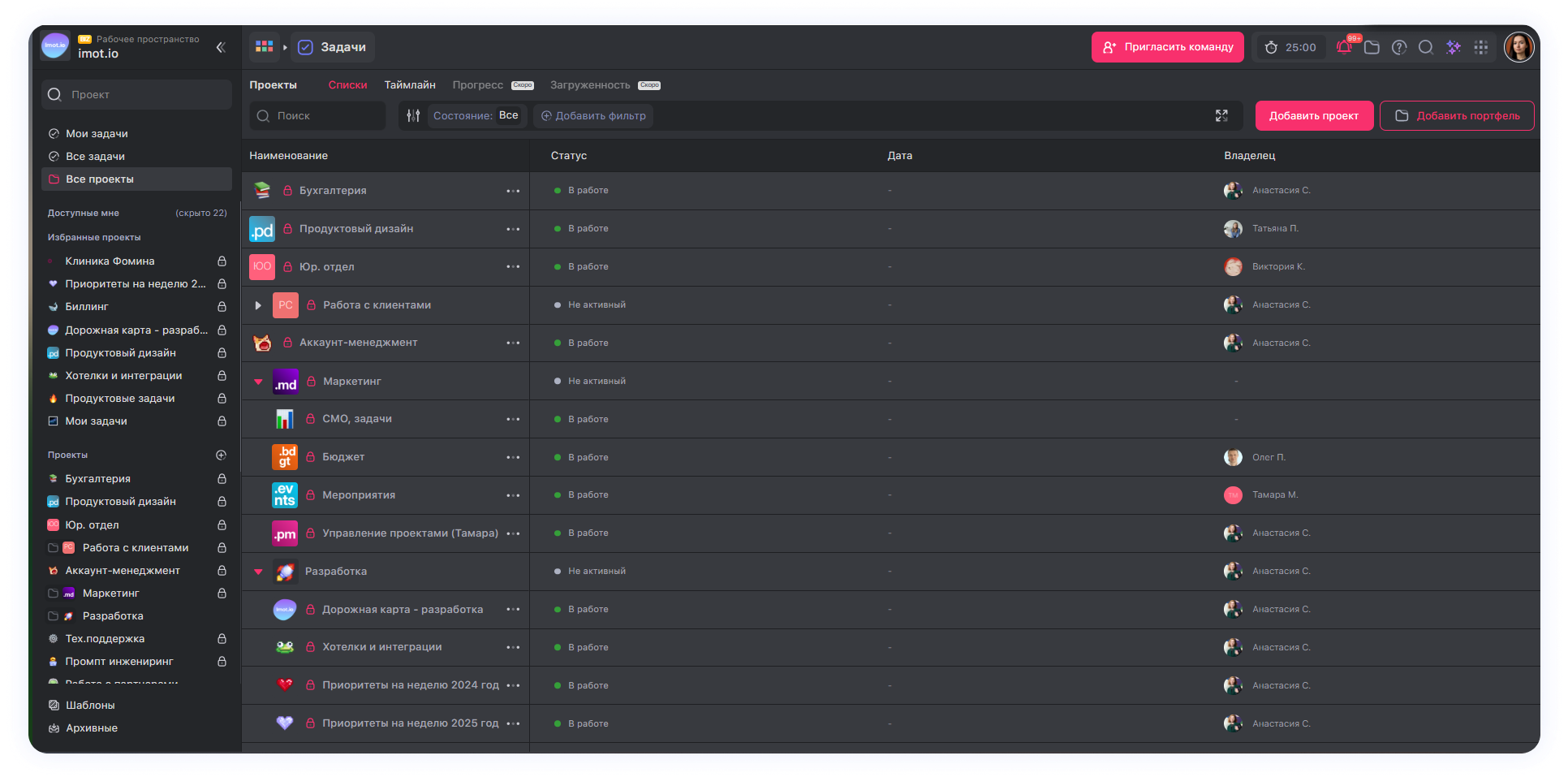Viewport: 1568px width, 777px height.
Task: Open the AI assistant sparkles icon
Action: point(1454,47)
